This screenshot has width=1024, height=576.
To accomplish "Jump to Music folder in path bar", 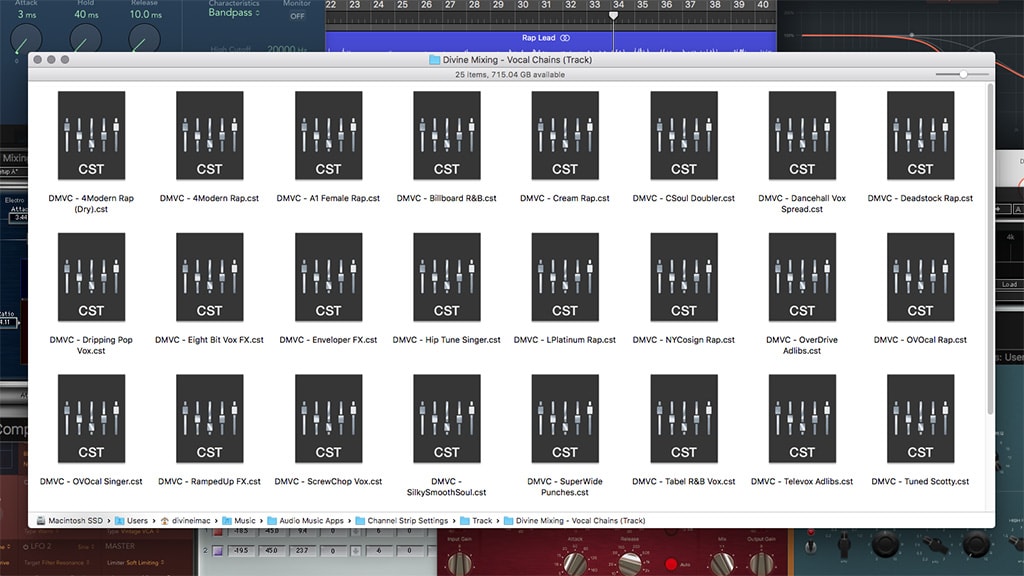I will click(x=239, y=520).
